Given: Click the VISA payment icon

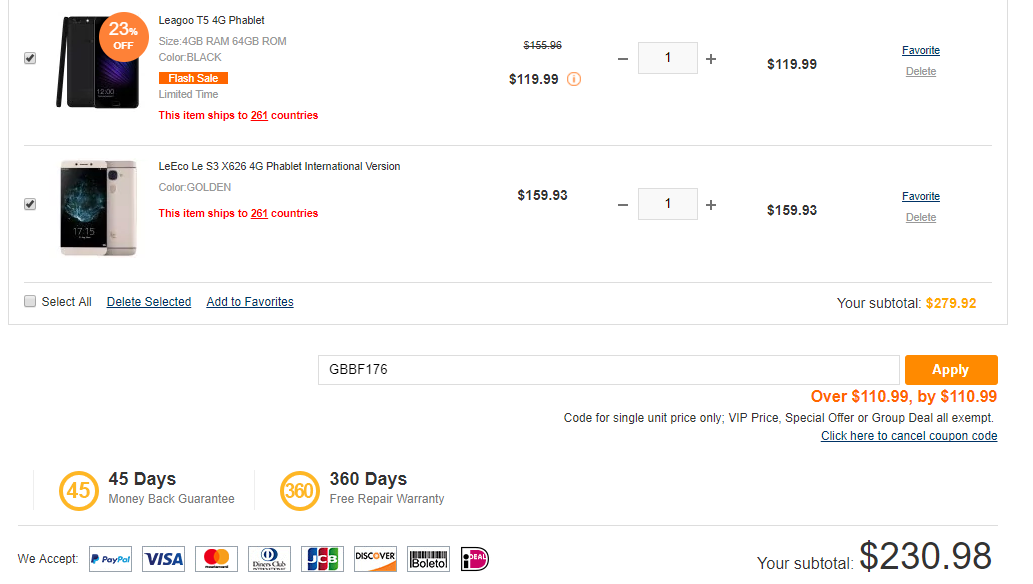Looking at the screenshot, I should click(x=164, y=559).
